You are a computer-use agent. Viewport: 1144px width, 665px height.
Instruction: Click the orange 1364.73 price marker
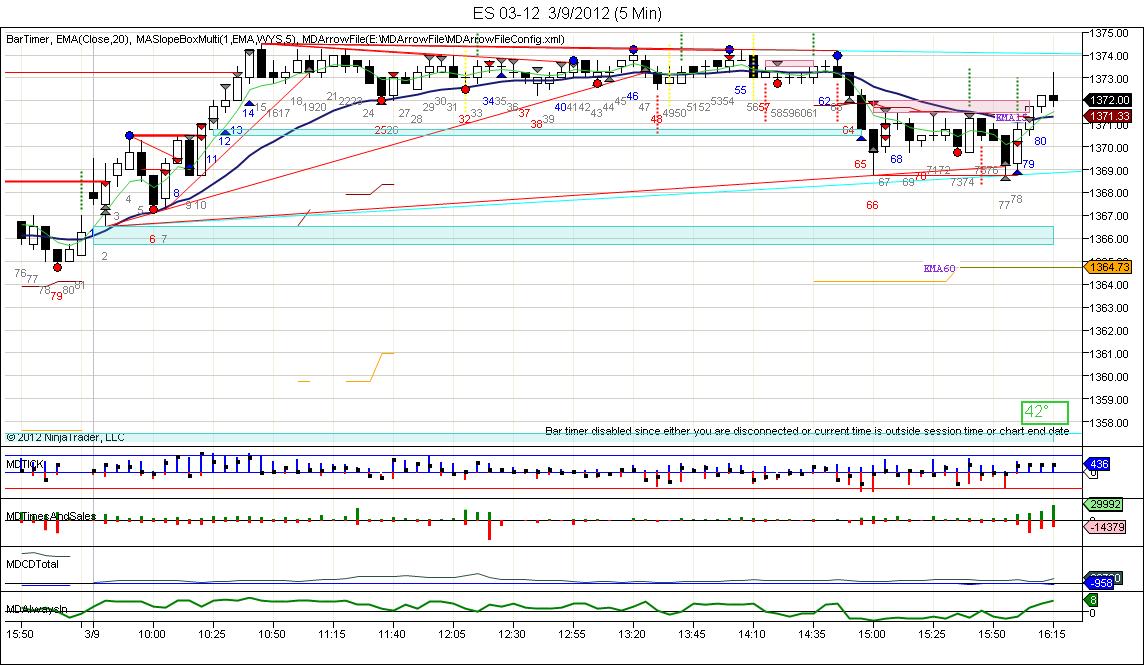[1110, 267]
